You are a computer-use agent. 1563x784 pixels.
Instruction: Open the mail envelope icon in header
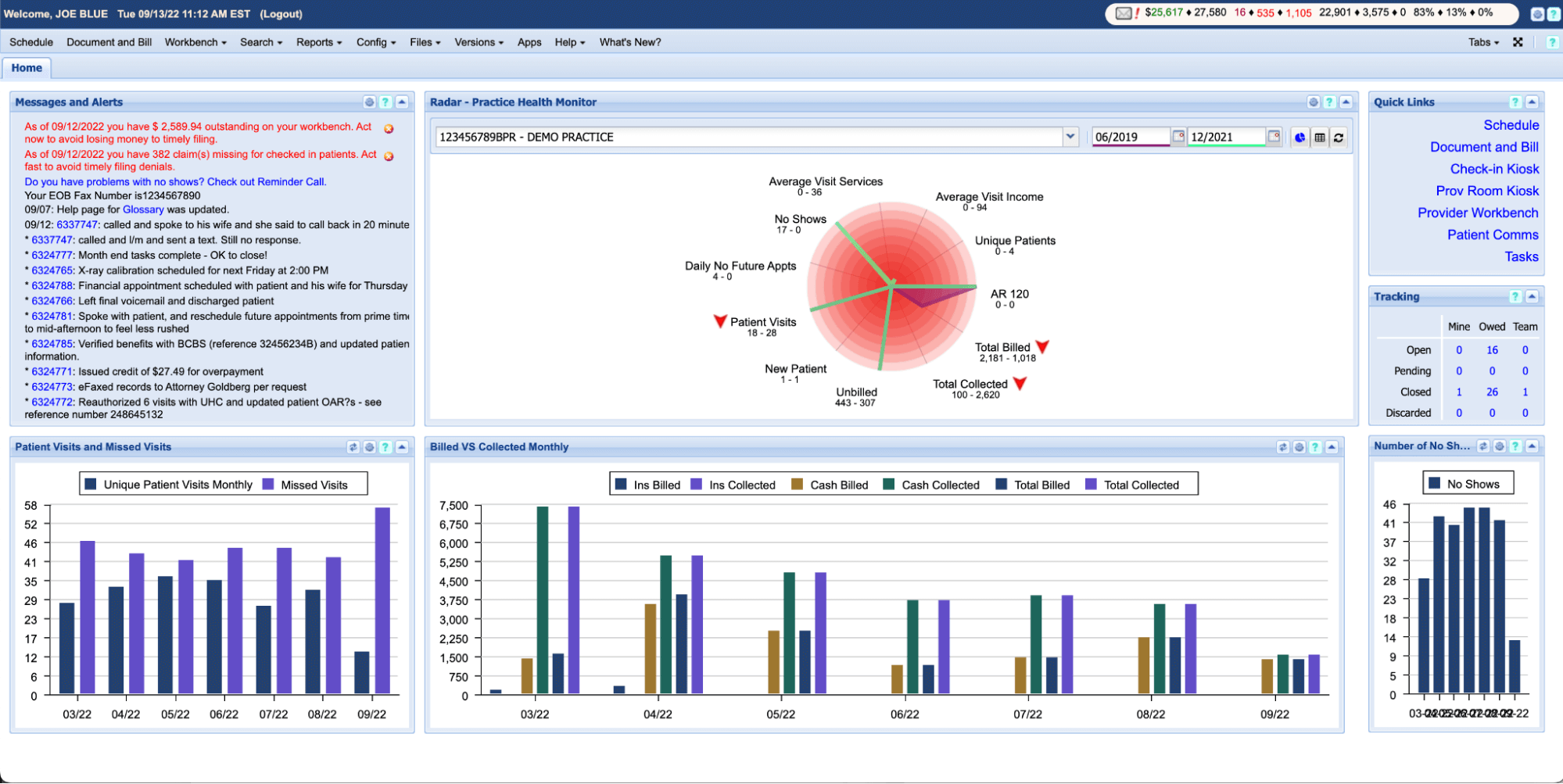1123,13
